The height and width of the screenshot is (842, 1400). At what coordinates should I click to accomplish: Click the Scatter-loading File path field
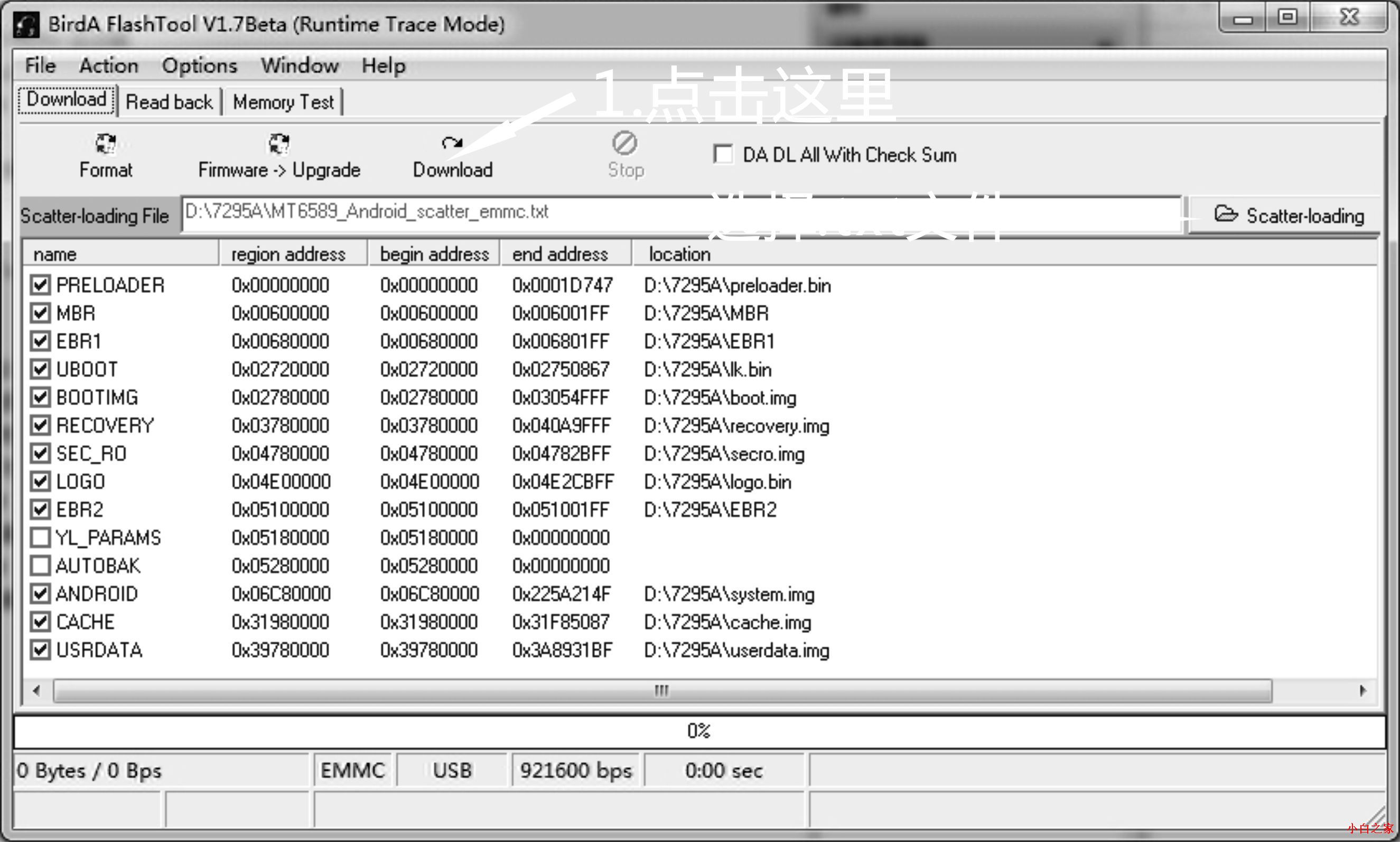point(682,213)
